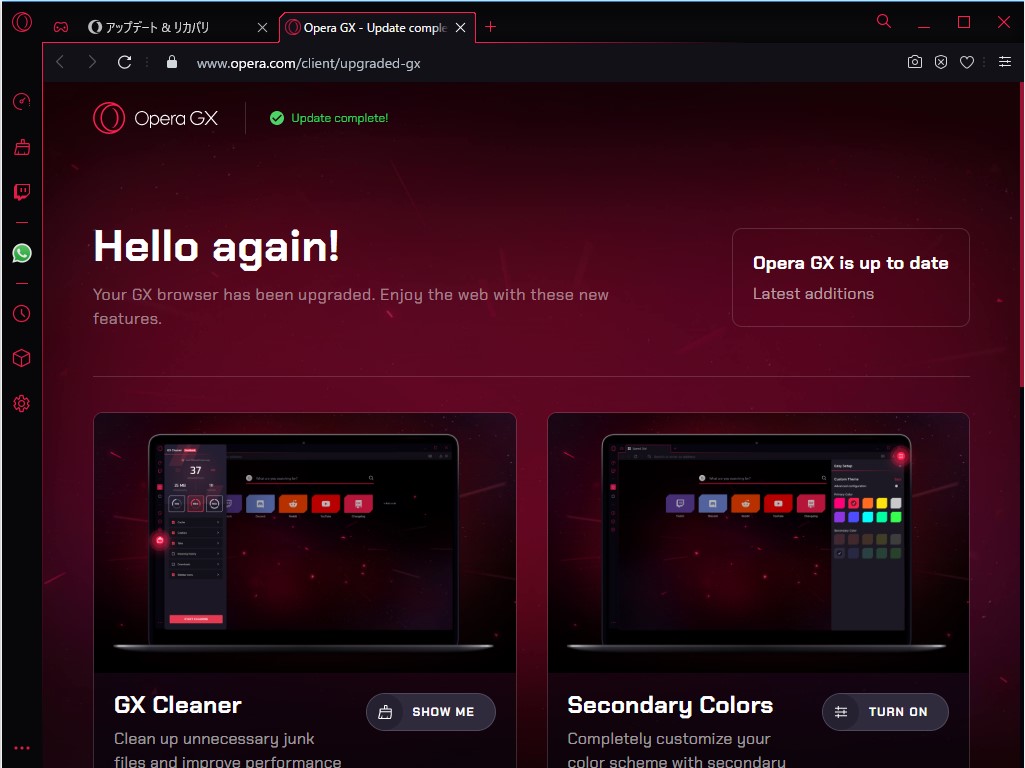Open a new tab with plus
The height and width of the screenshot is (768, 1025).
point(490,27)
